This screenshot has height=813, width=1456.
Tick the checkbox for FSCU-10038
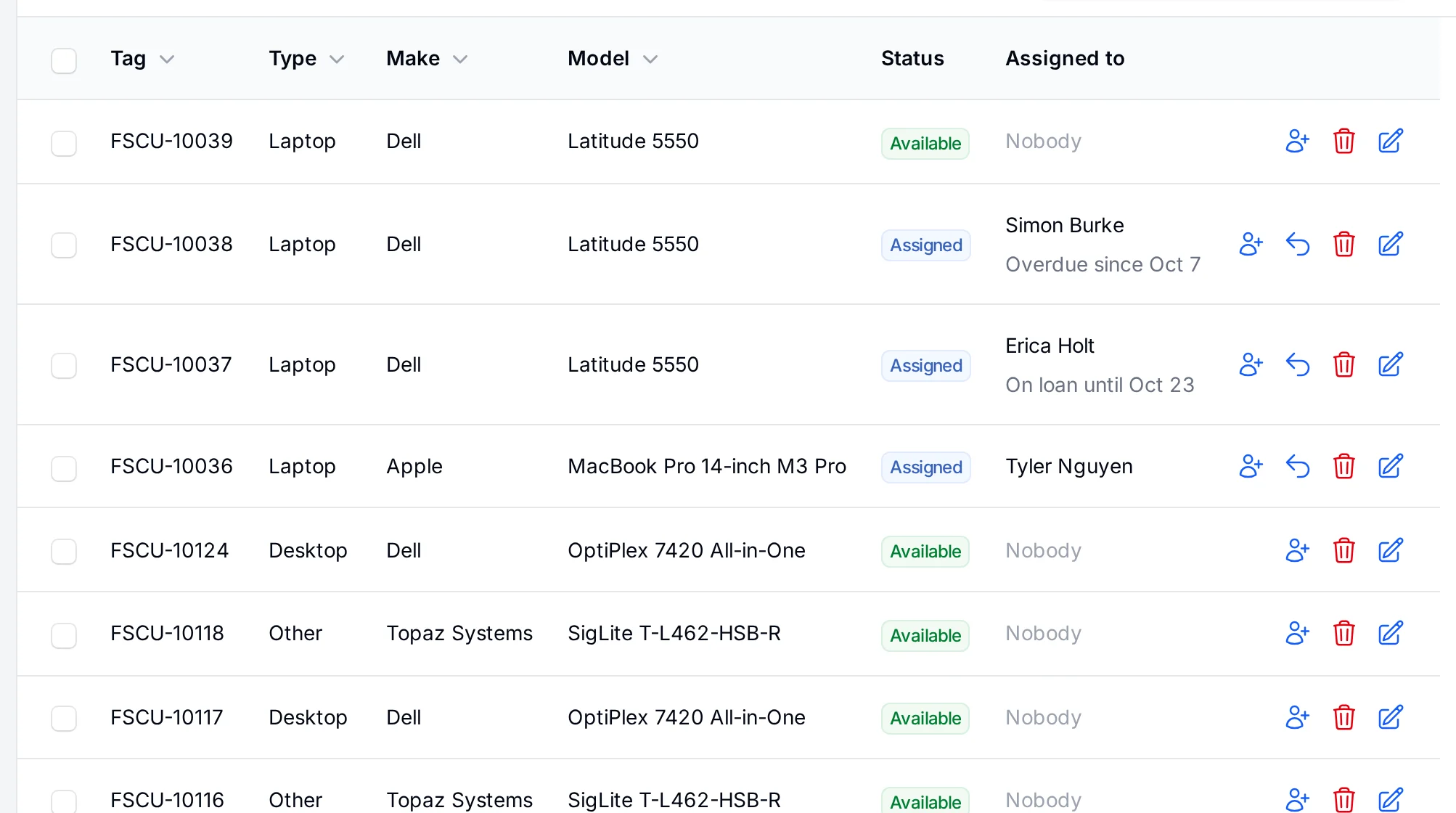[64, 245]
